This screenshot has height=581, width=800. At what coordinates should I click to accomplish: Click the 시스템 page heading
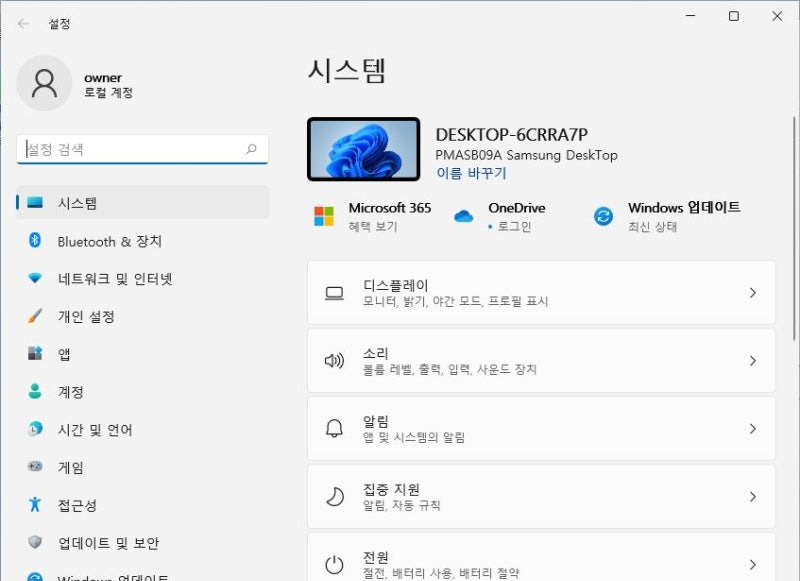(346, 70)
